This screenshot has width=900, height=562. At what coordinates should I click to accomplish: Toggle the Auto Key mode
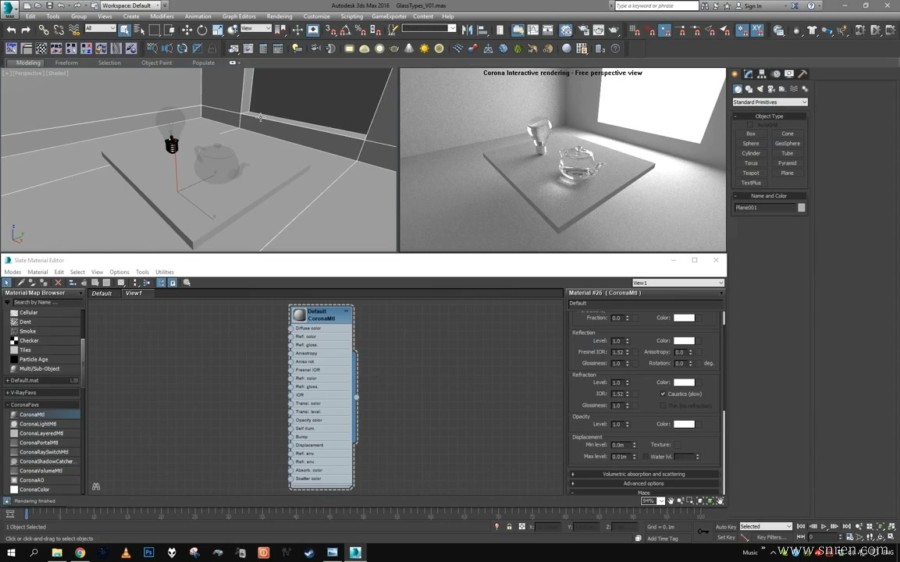click(x=726, y=526)
